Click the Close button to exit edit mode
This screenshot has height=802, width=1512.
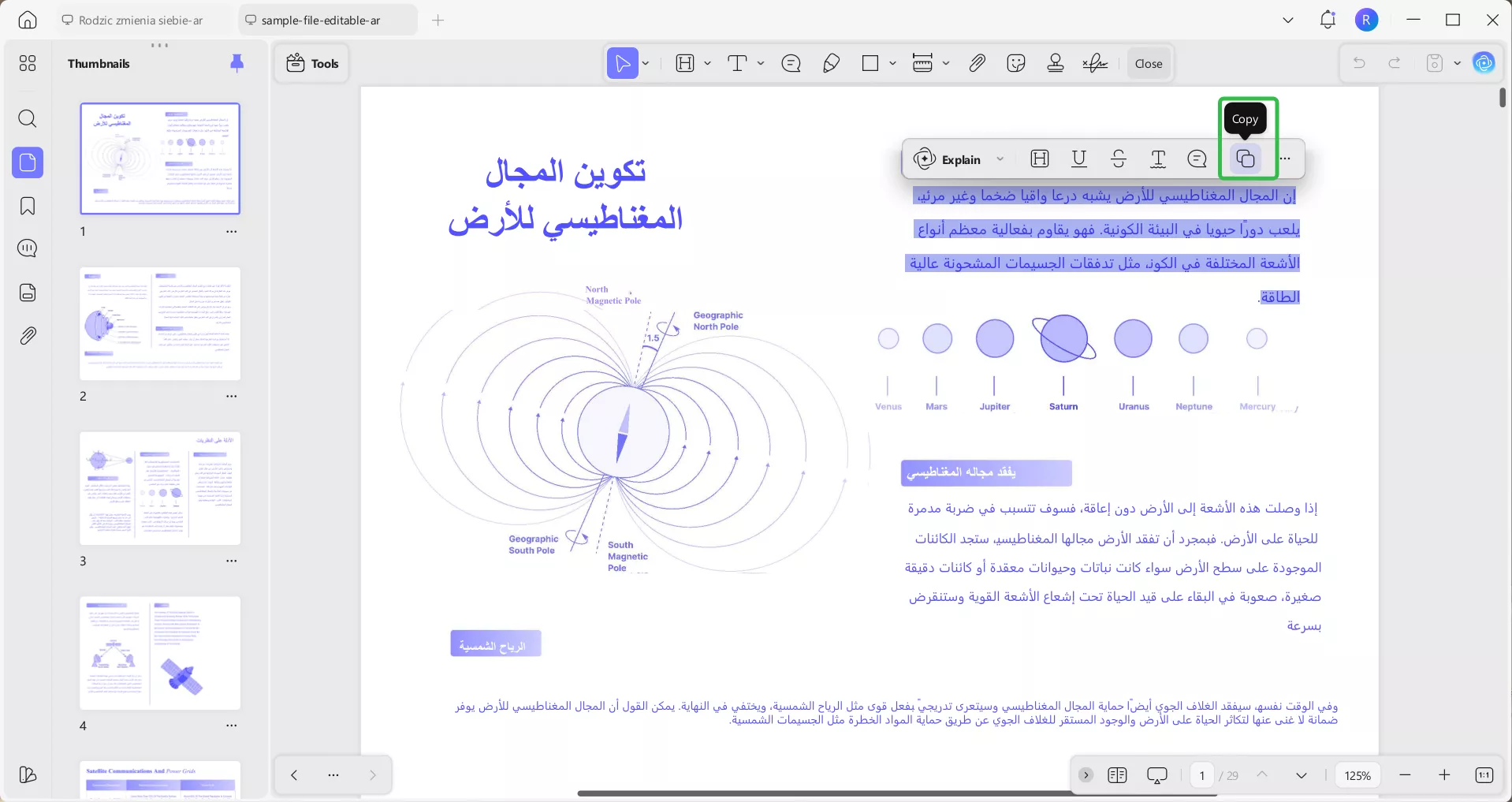pos(1148,63)
